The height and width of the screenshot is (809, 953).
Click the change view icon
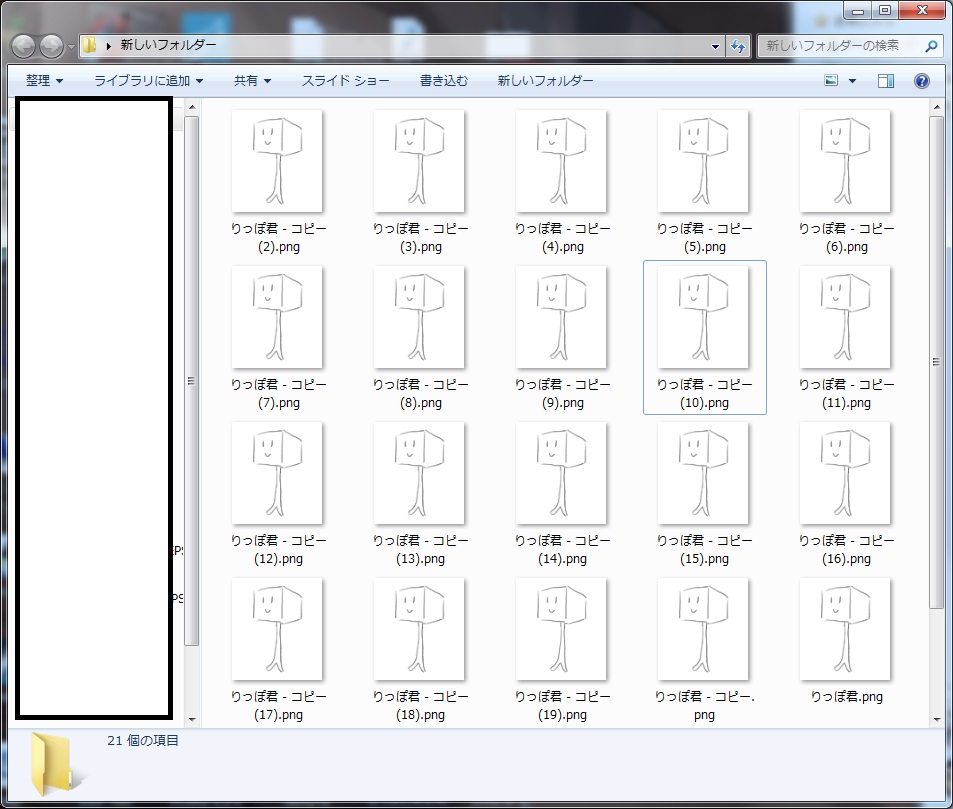pos(831,80)
